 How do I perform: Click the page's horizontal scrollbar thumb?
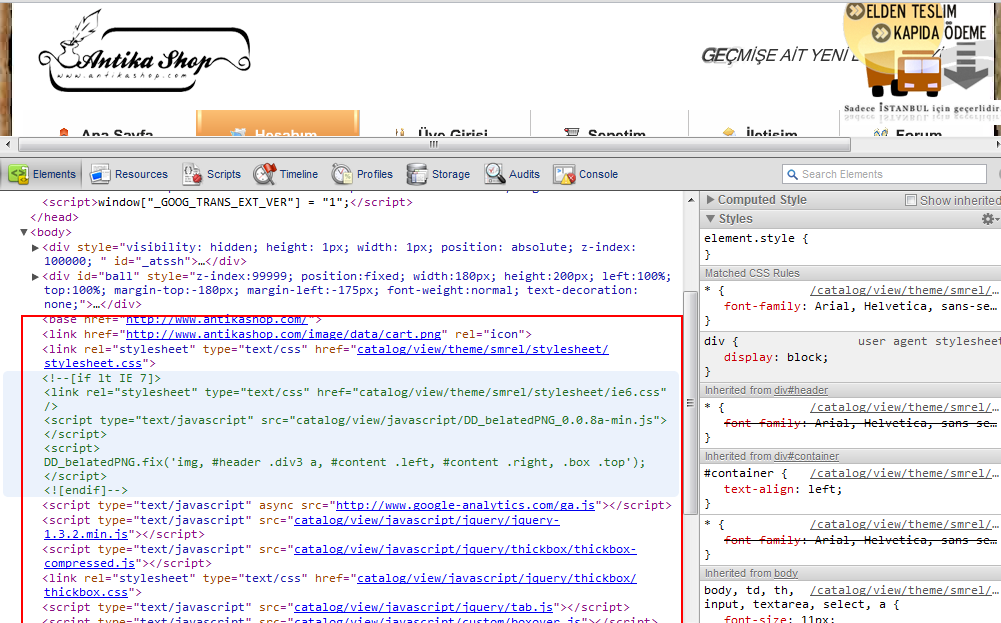[x=434, y=145]
